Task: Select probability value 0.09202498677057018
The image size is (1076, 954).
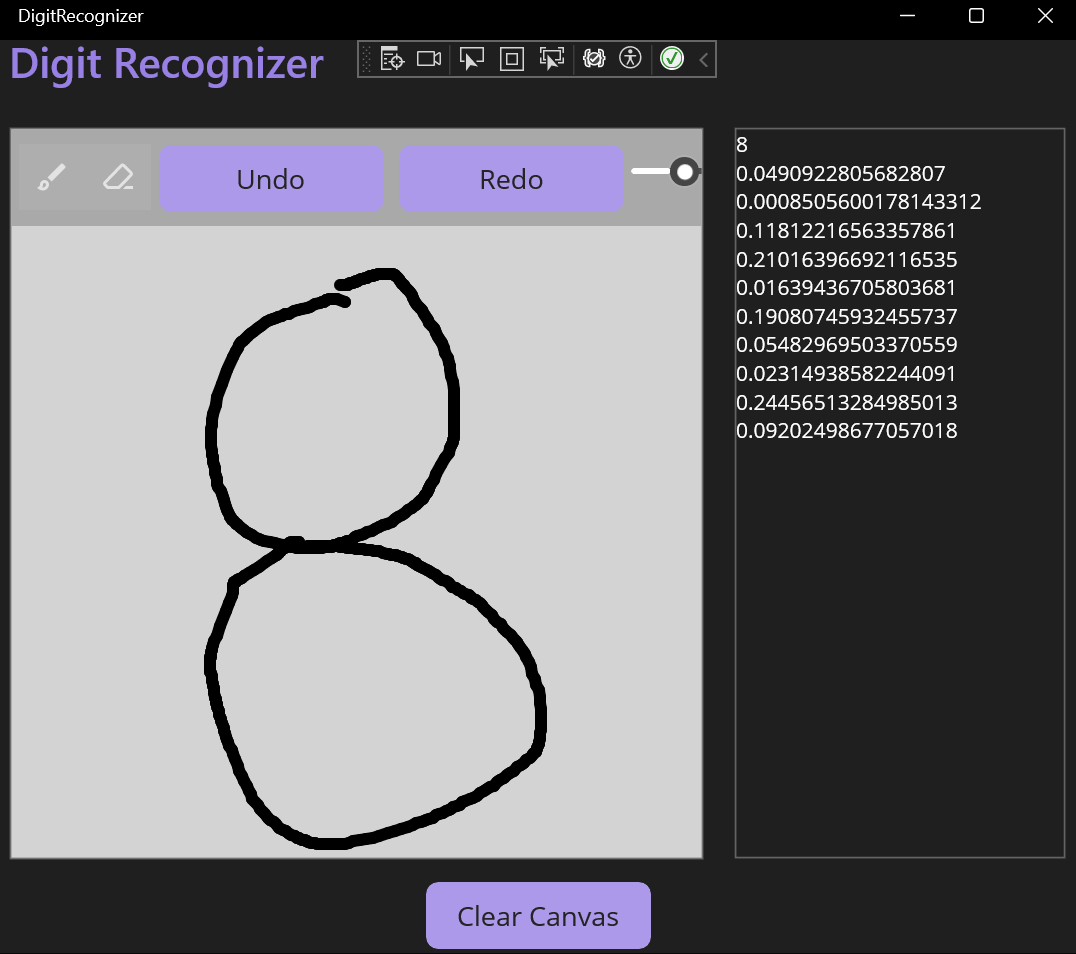Action: (846, 430)
